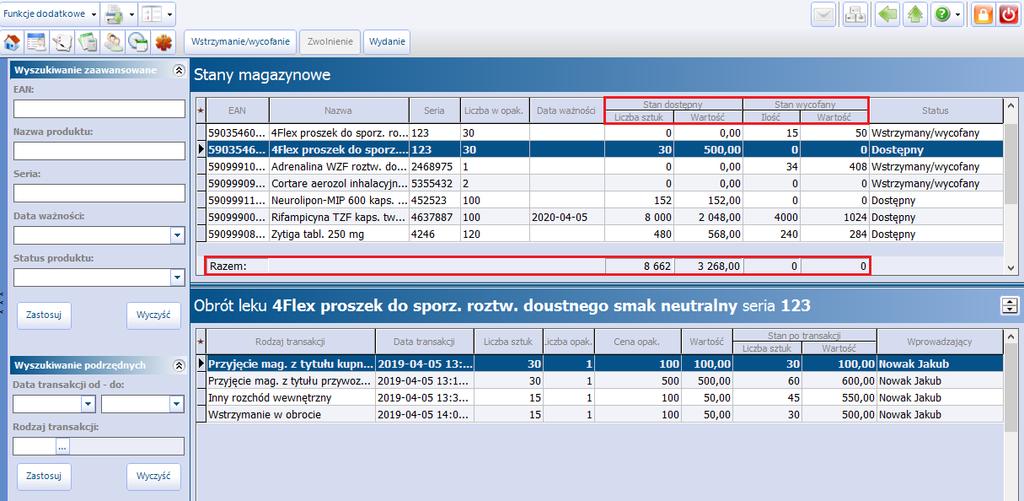The height and width of the screenshot is (501, 1024).
Task: Go back with green left arrow
Action: coord(886,15)
